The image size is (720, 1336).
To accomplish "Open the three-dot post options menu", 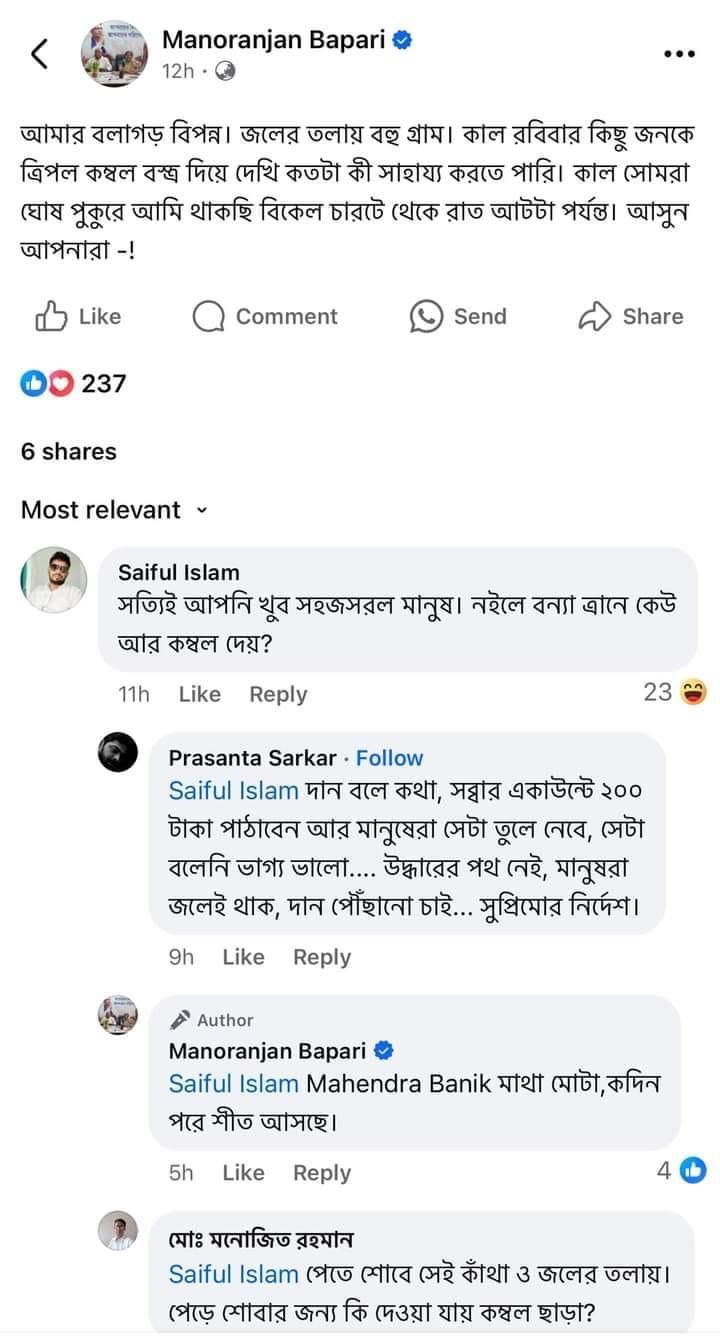I will tap(679, 54).
